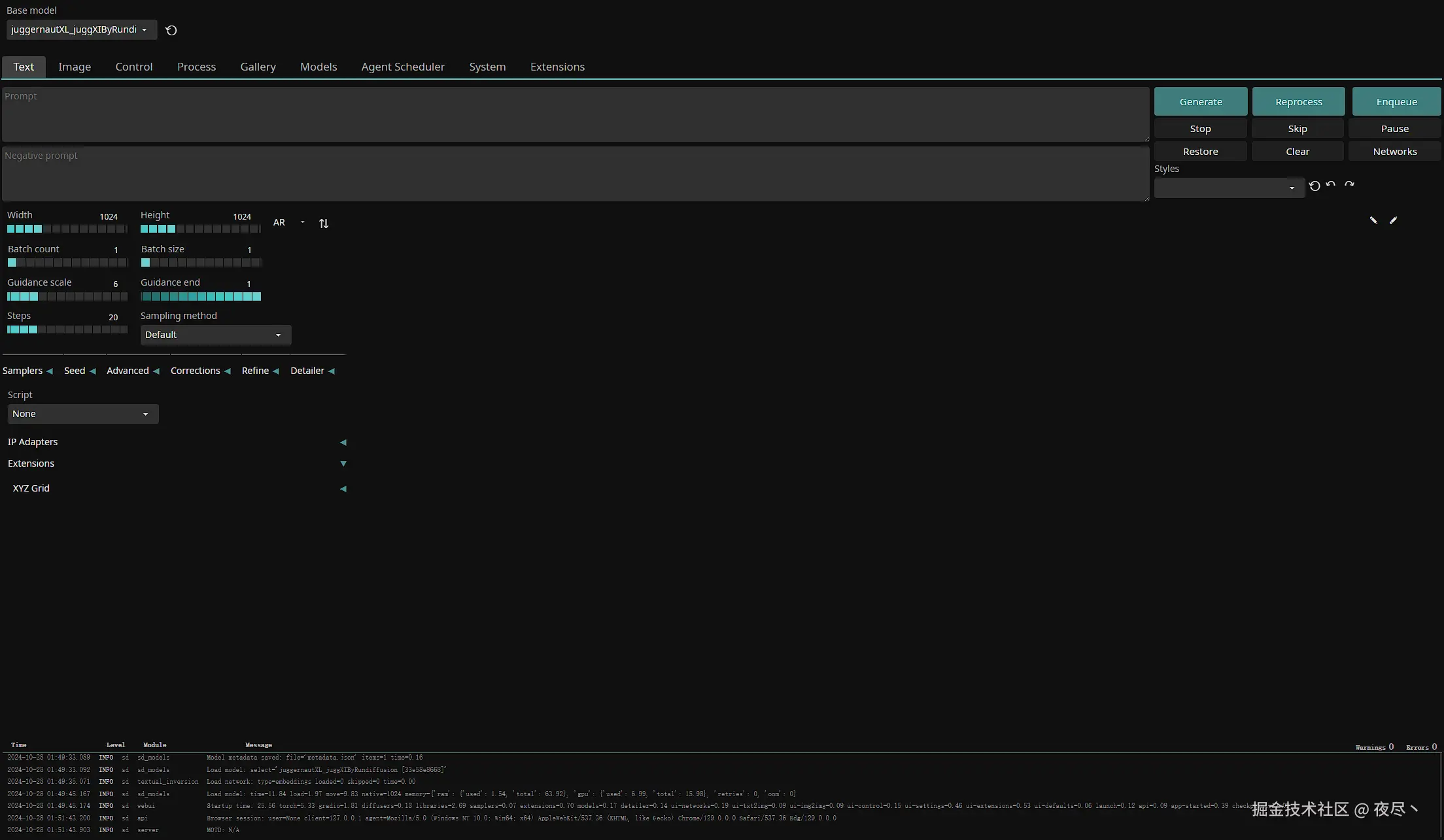Click the refresh base model list icon
This screenshot has height=840, width=1444.
[171, 30]
